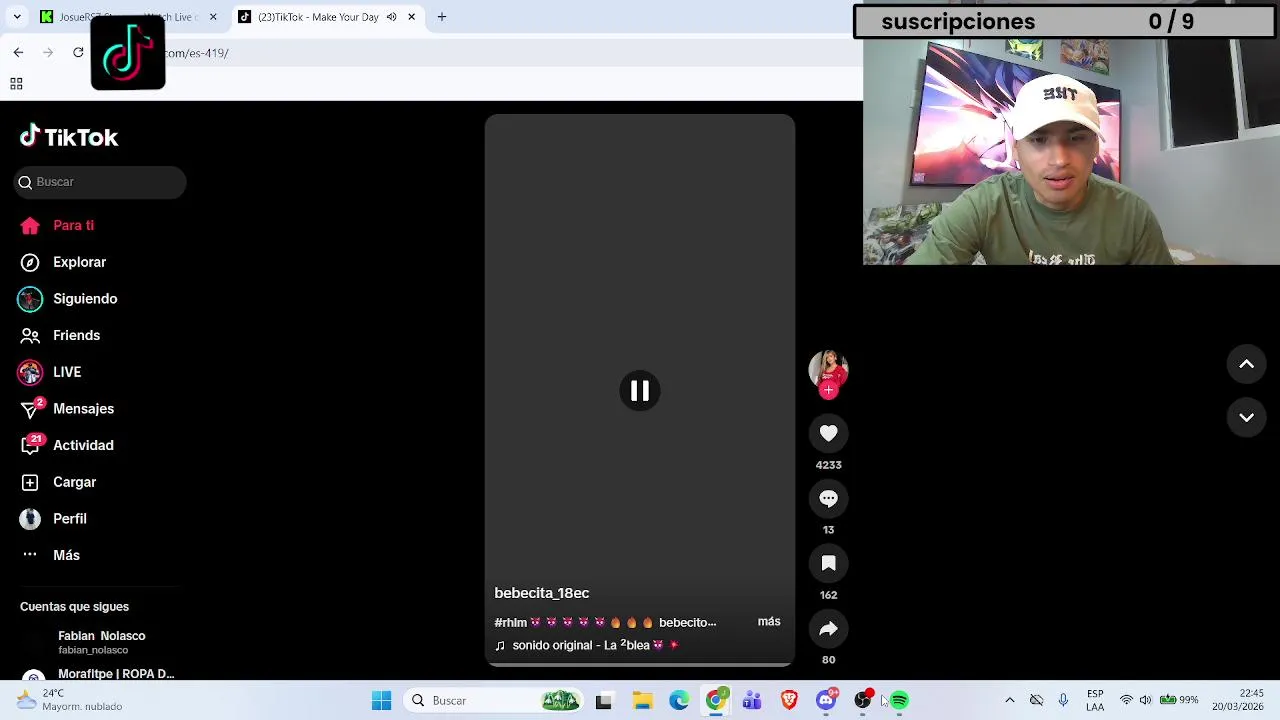Click the Cuentas que sigues heading

(x=74, y=607)
